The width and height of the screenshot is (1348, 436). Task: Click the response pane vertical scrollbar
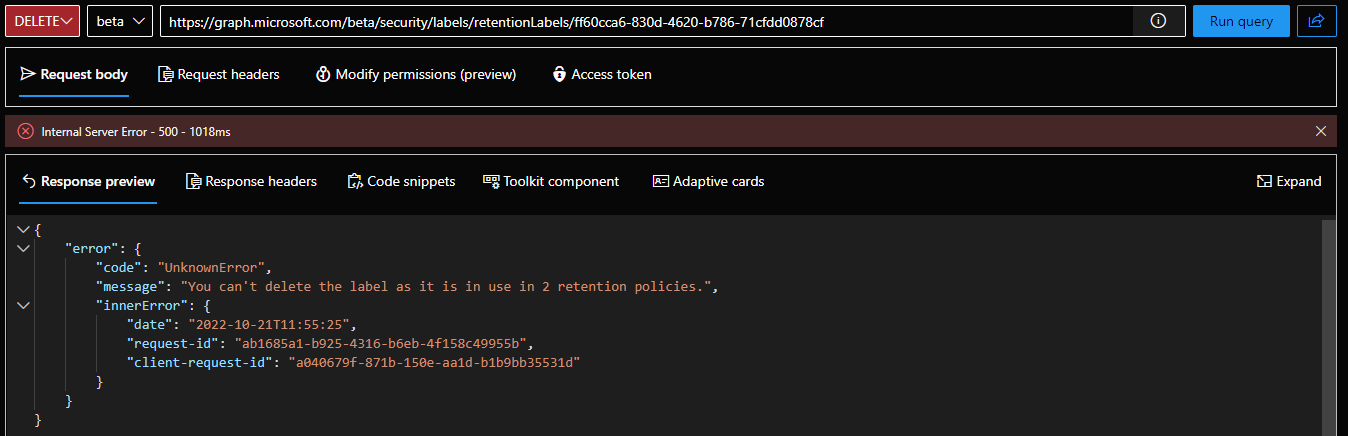pyautogui.click(x=1328, y=320)
